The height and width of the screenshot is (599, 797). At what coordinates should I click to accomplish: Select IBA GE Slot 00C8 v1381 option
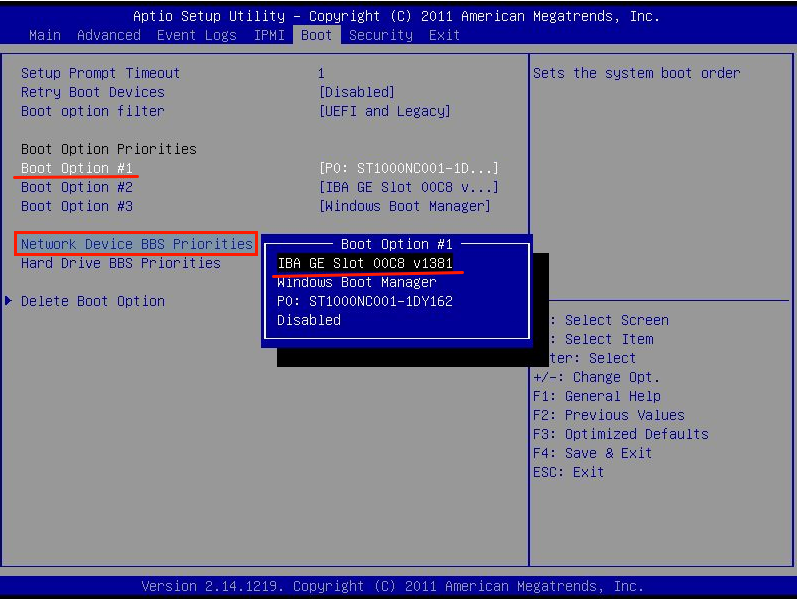[364, 263]
